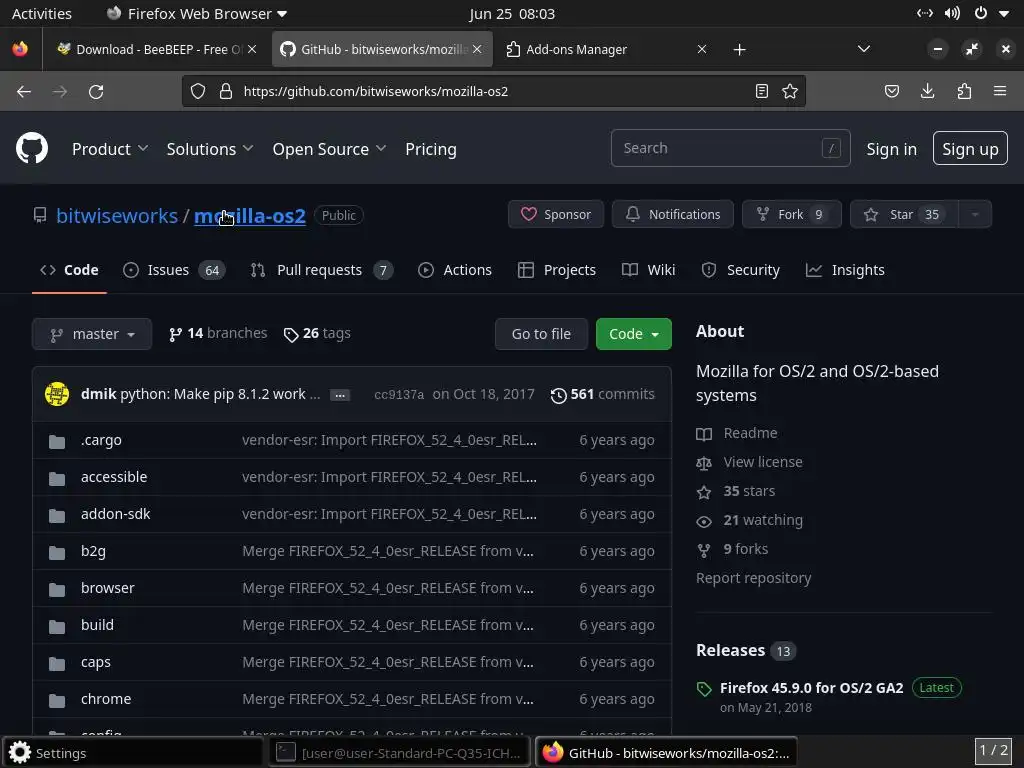Expand Open Source navigation dropdown
The width and height of the screenshot is (1024, 768).
[329, 149]
